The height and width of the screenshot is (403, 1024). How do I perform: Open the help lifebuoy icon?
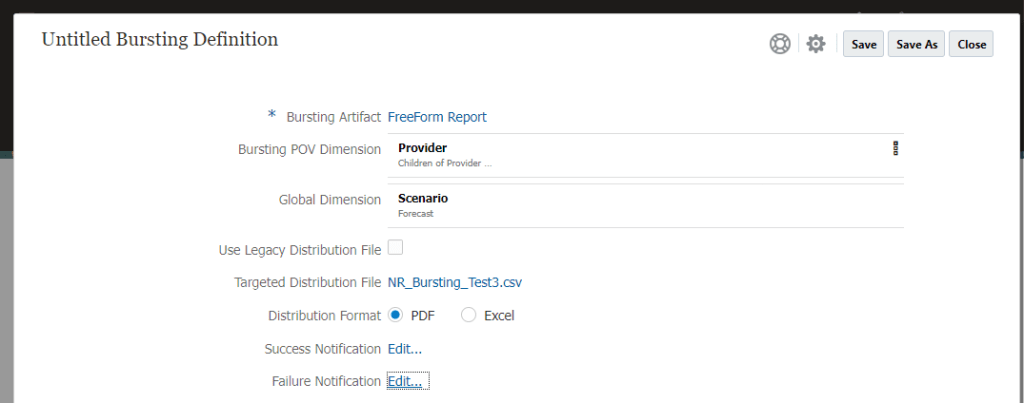click(780, 44)
